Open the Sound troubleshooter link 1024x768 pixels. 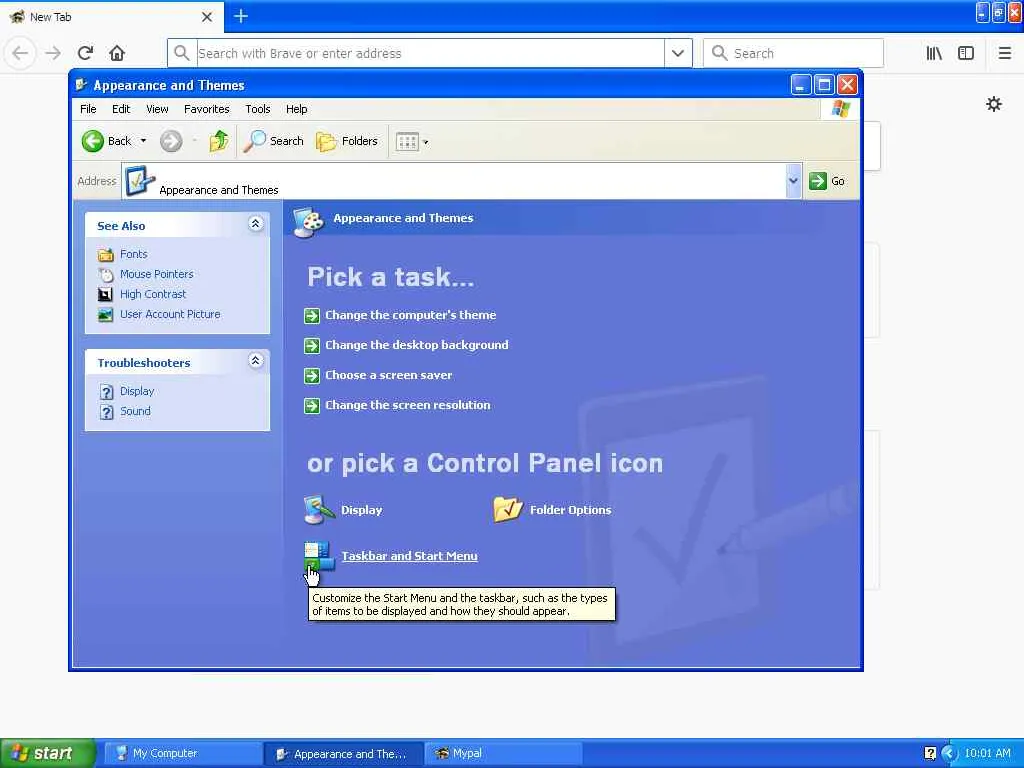pyautogui.click(x=135, y=411)
